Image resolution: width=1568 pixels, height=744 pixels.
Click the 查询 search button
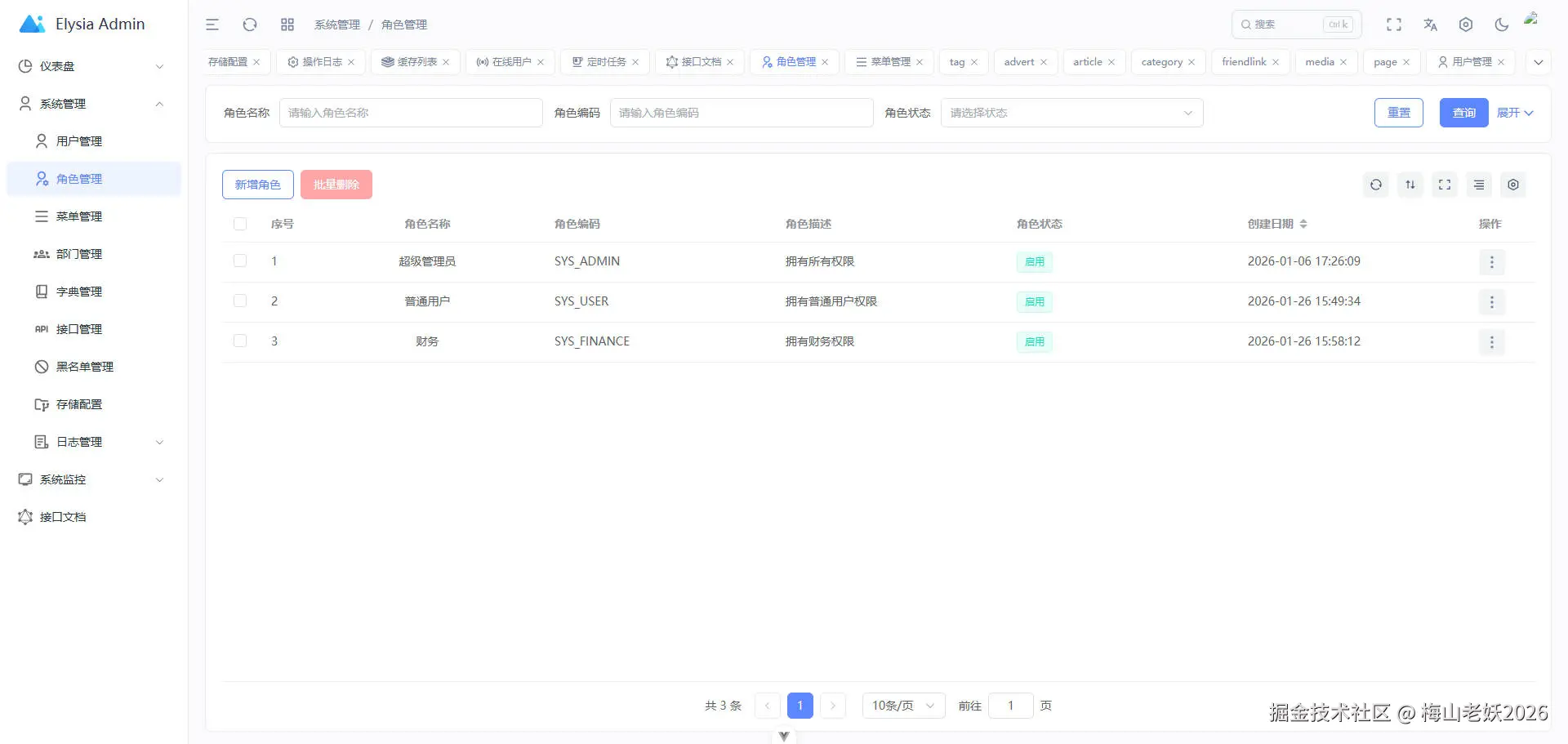pyautogui.click(x=1464, y=113)
